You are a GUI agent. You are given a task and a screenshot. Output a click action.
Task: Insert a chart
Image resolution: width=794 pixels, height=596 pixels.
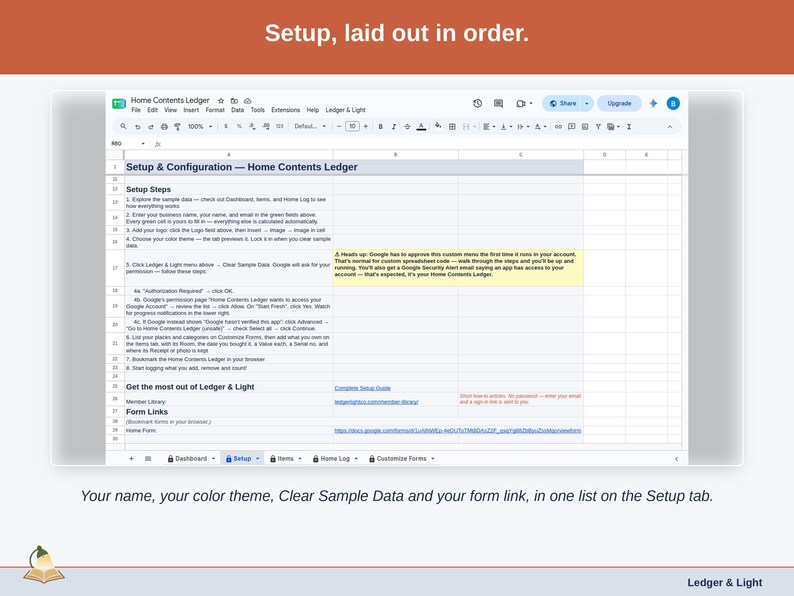pyautogui.click(x=585, y=127)
